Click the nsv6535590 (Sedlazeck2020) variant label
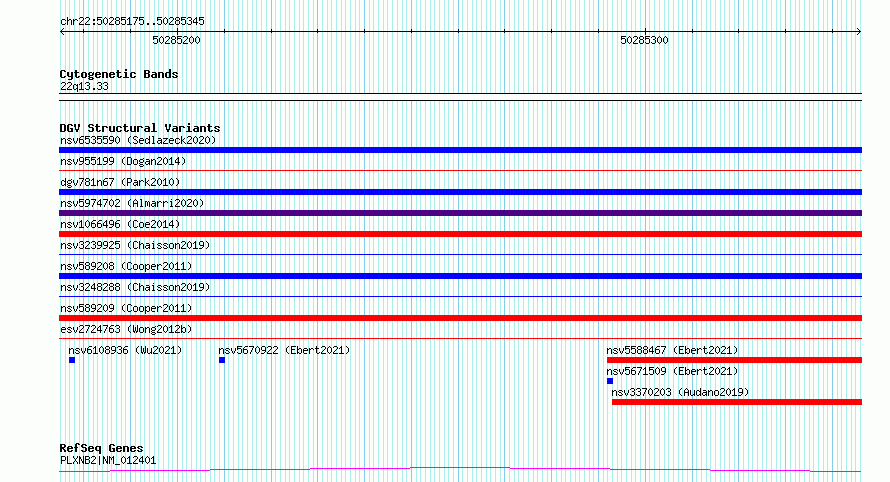Viewport: 890px width, 482px height. [138, 140]
